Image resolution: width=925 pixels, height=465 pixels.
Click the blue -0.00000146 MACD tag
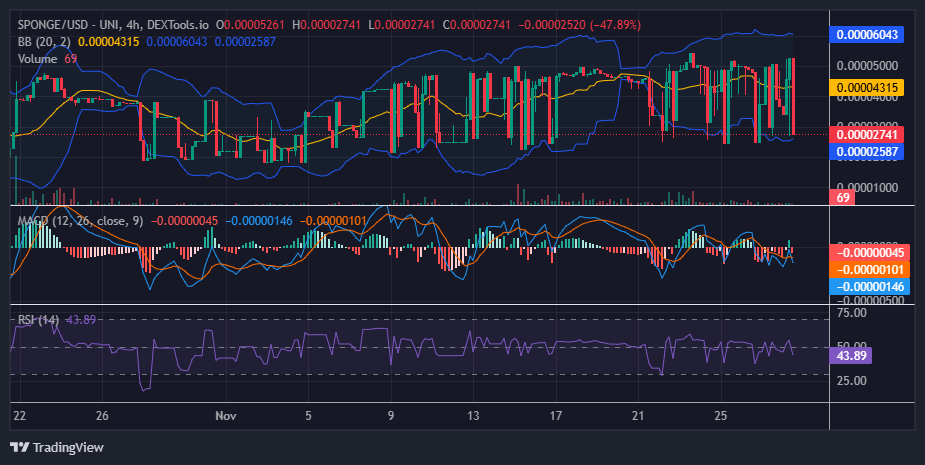870,287
